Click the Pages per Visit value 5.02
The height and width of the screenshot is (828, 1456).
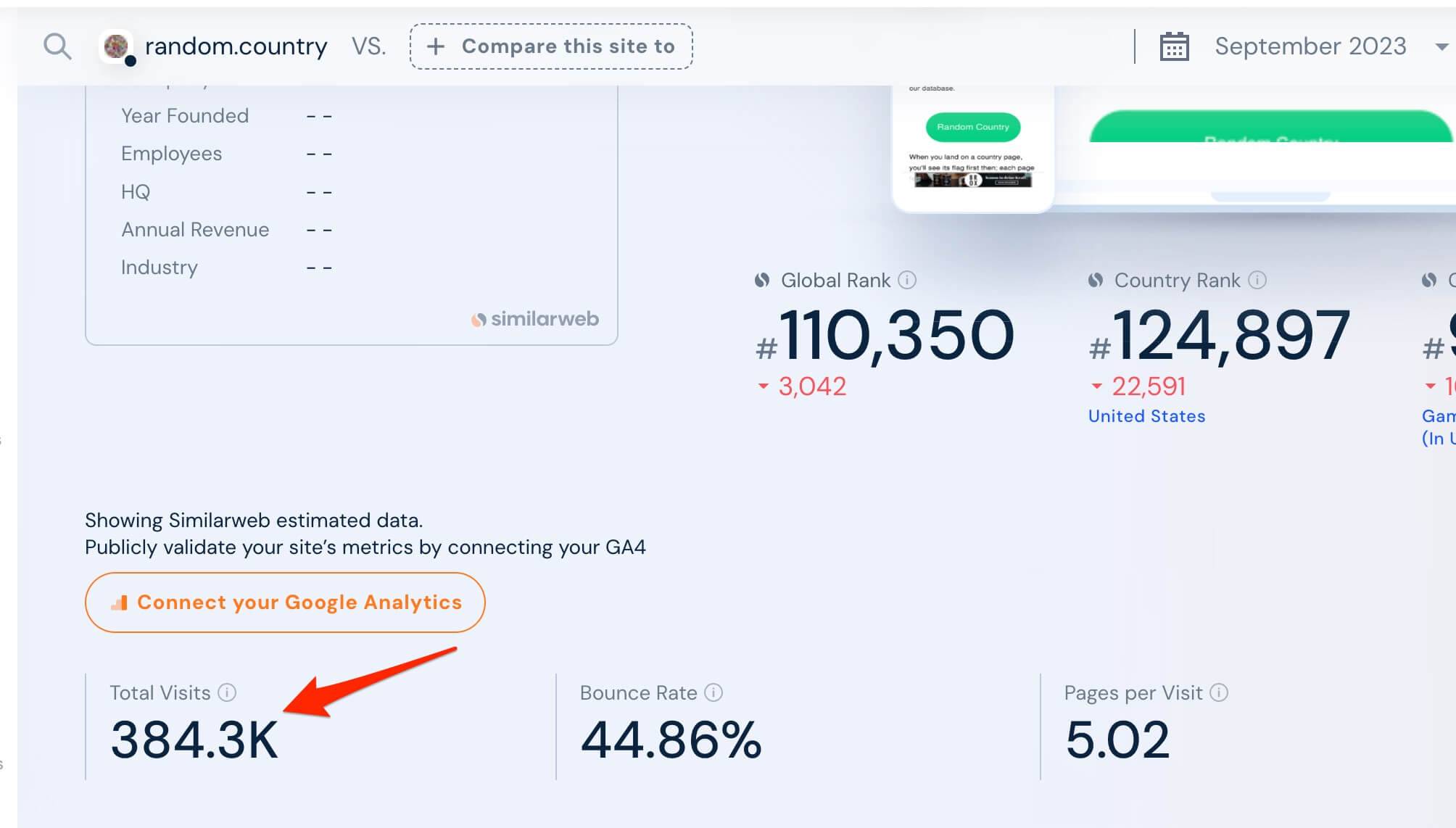pyautogui.click(x=1117, y=740)
